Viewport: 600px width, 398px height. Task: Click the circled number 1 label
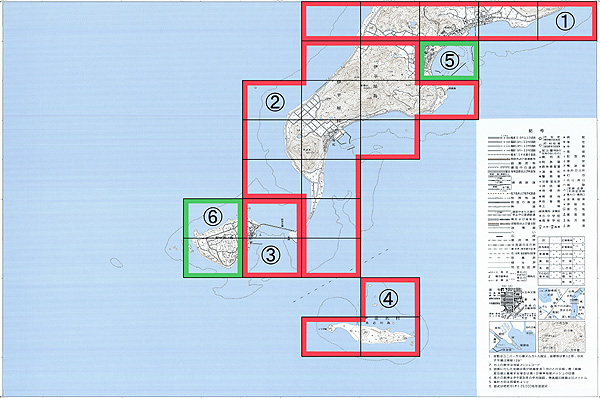[x=565, y=21]
